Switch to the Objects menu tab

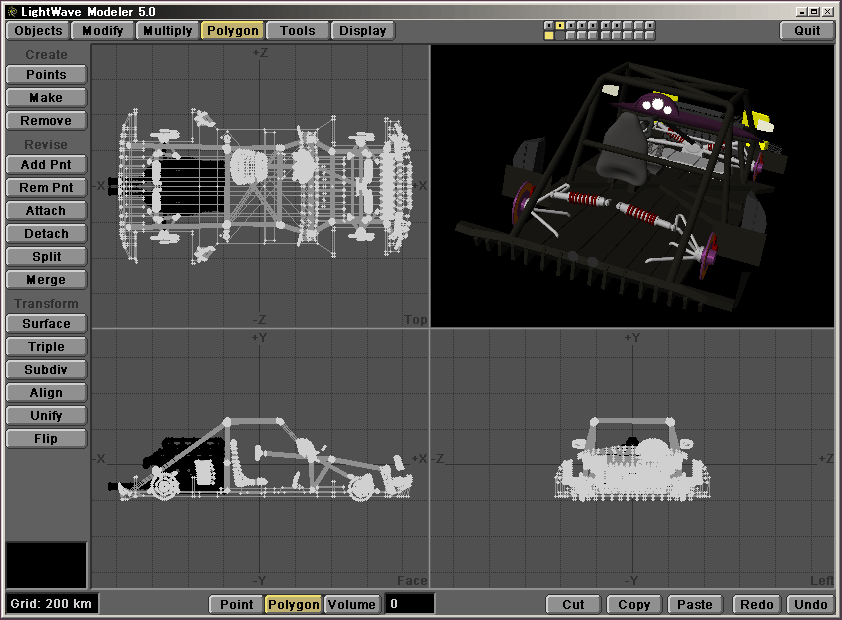[38, 31]
